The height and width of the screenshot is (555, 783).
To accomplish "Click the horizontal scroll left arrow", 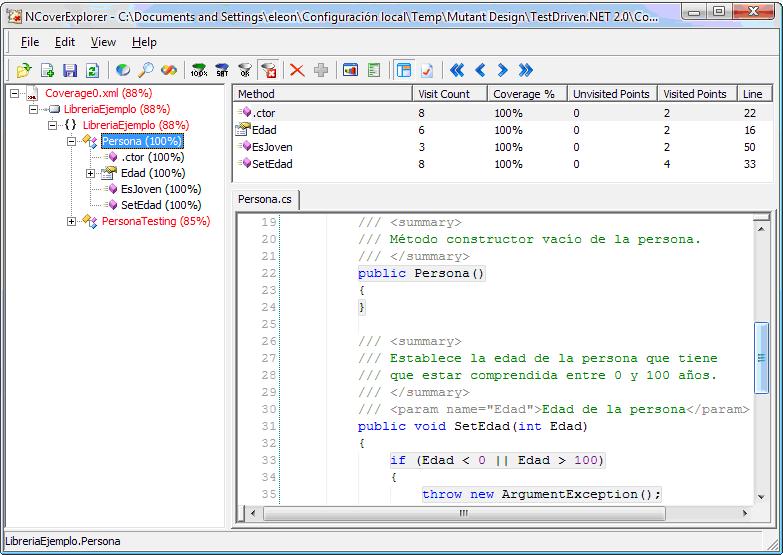I will [253, 513].
